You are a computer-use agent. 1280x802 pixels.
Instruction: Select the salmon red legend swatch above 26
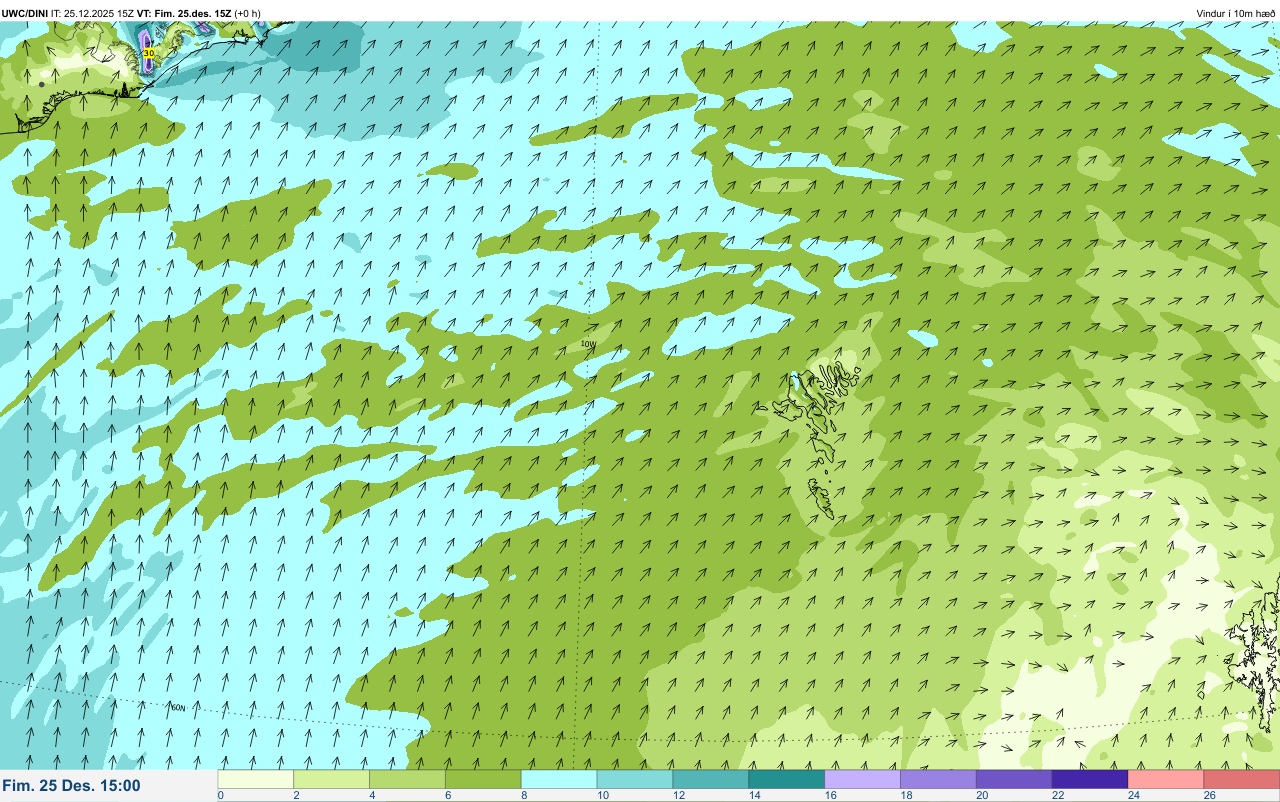pyautogui.click(x=1242, y=779)
